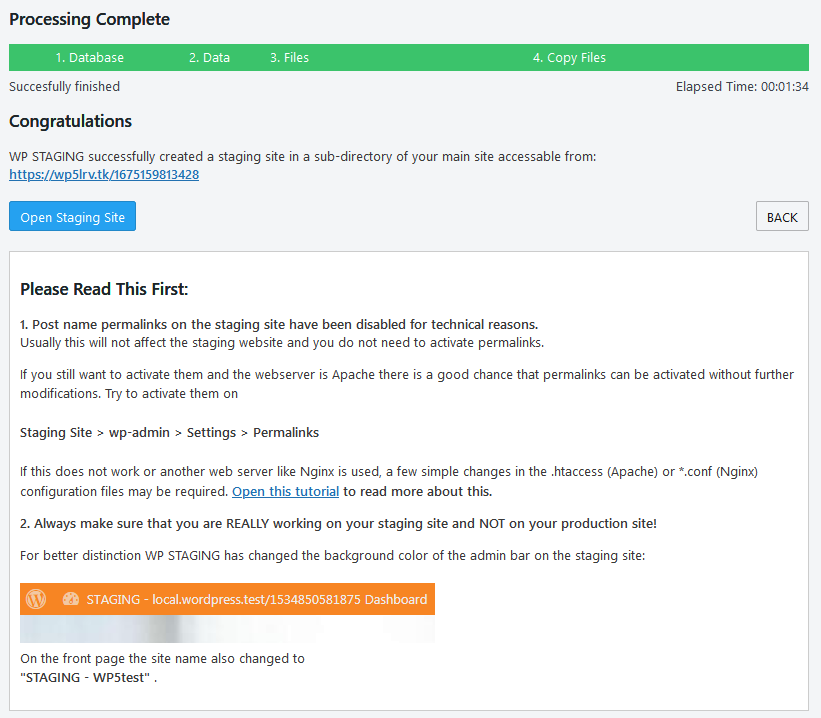The width and height of the screenshot is (821, 718).
Task: Click the Processing Complete heading
Action: tap(90, 19)
